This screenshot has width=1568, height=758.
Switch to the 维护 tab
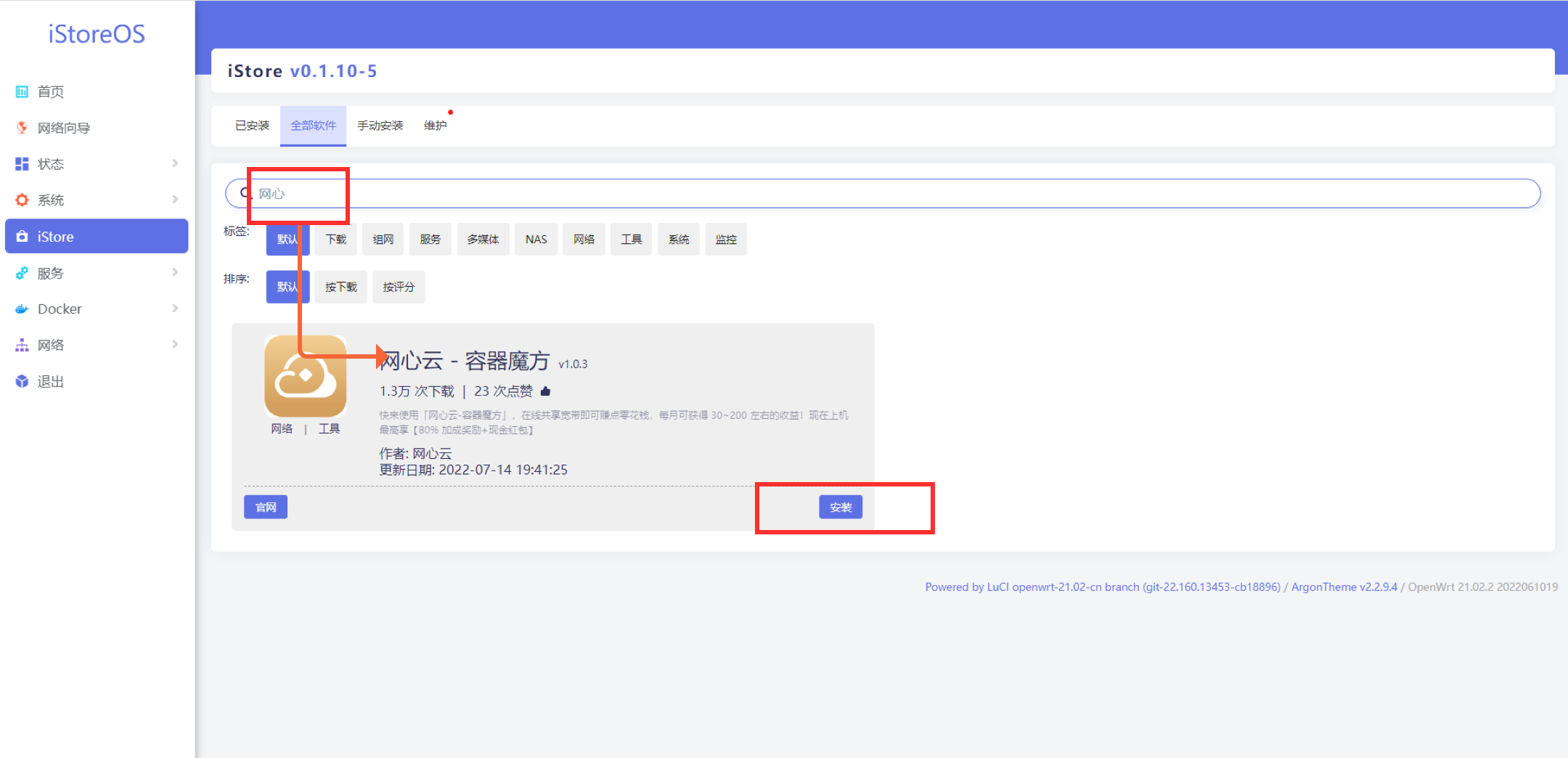point(435,126)
